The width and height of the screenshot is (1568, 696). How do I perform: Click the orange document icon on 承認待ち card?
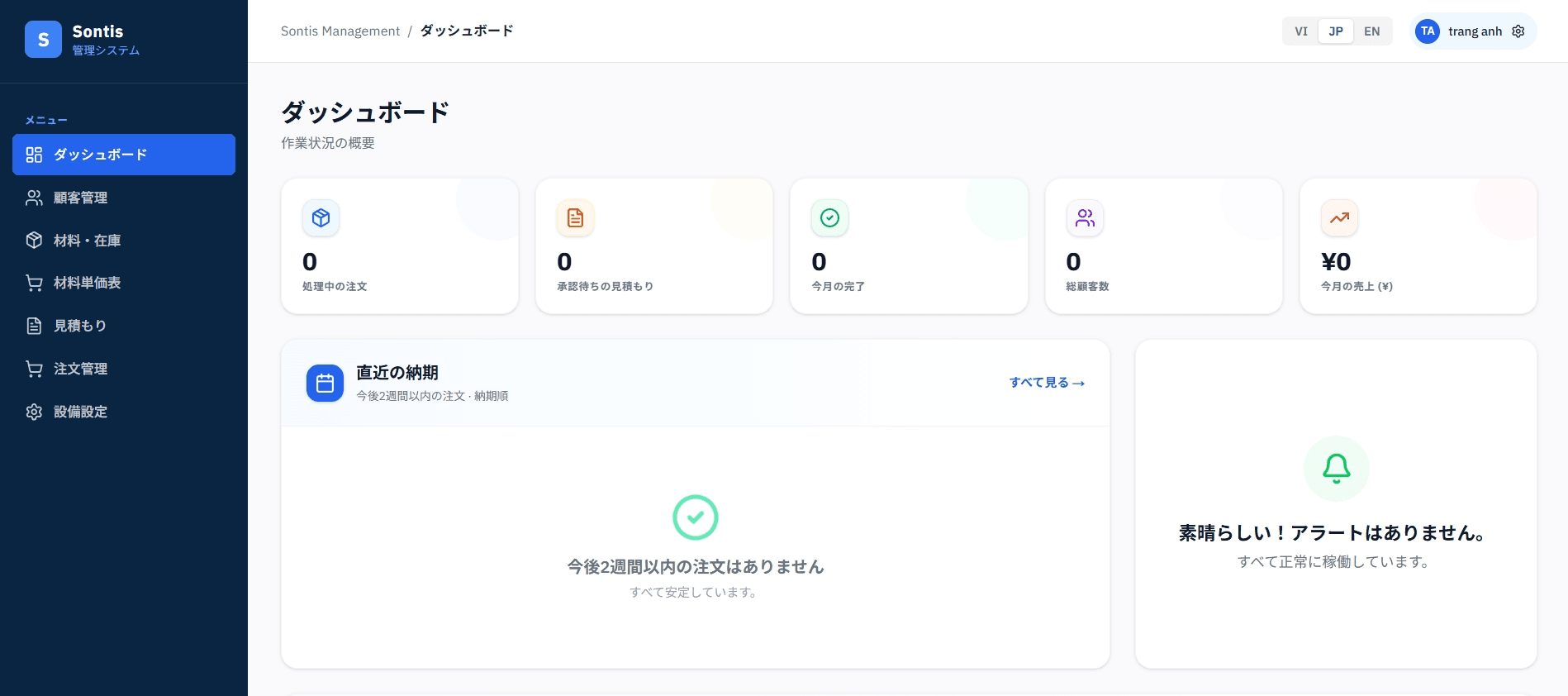pos(576,218)
